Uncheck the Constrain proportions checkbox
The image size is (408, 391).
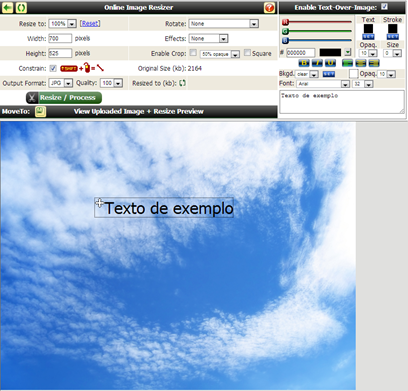[x=53, y=68]
